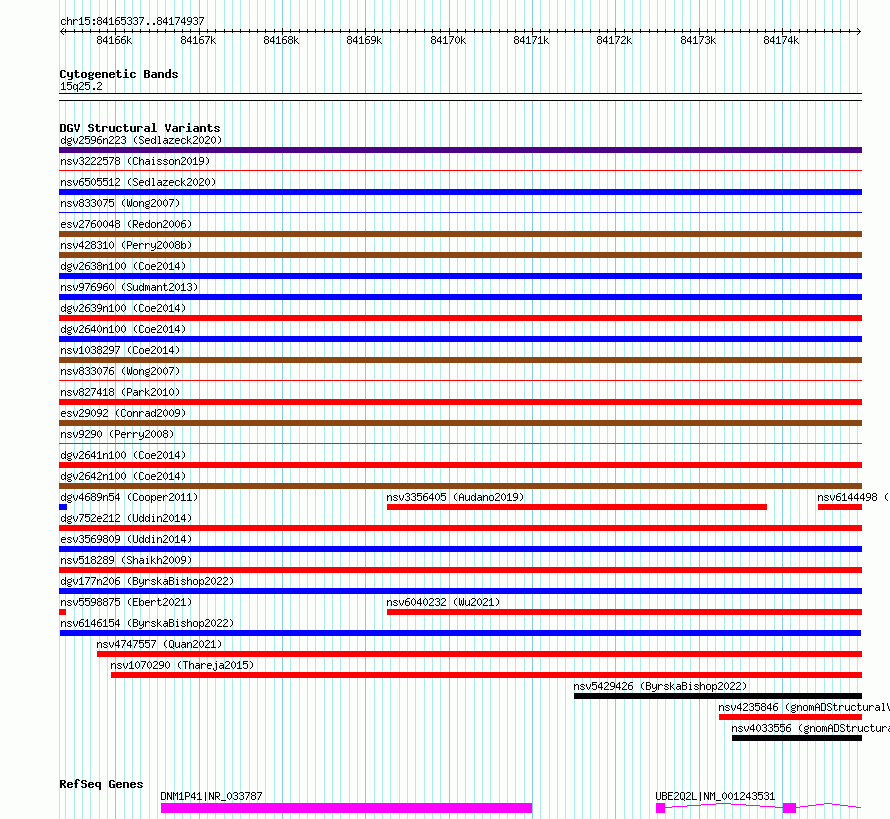Image resolution: width=890 pixels, height=819 pixels.
Task: Click the 84172k ruler tick label
Action: pyautogui.click(x=614, y=40)
